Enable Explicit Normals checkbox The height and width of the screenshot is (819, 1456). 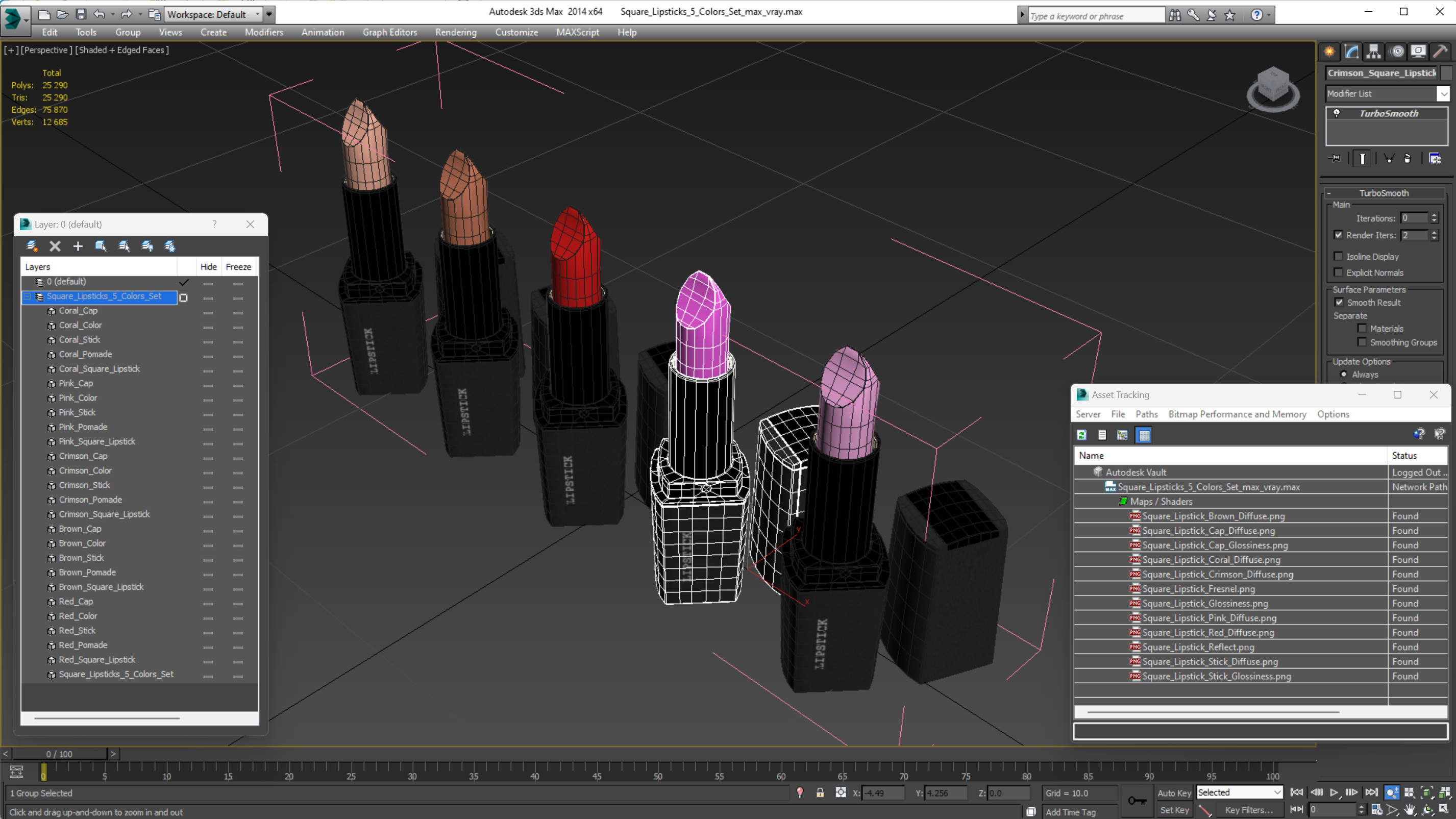pos(1338,272)
